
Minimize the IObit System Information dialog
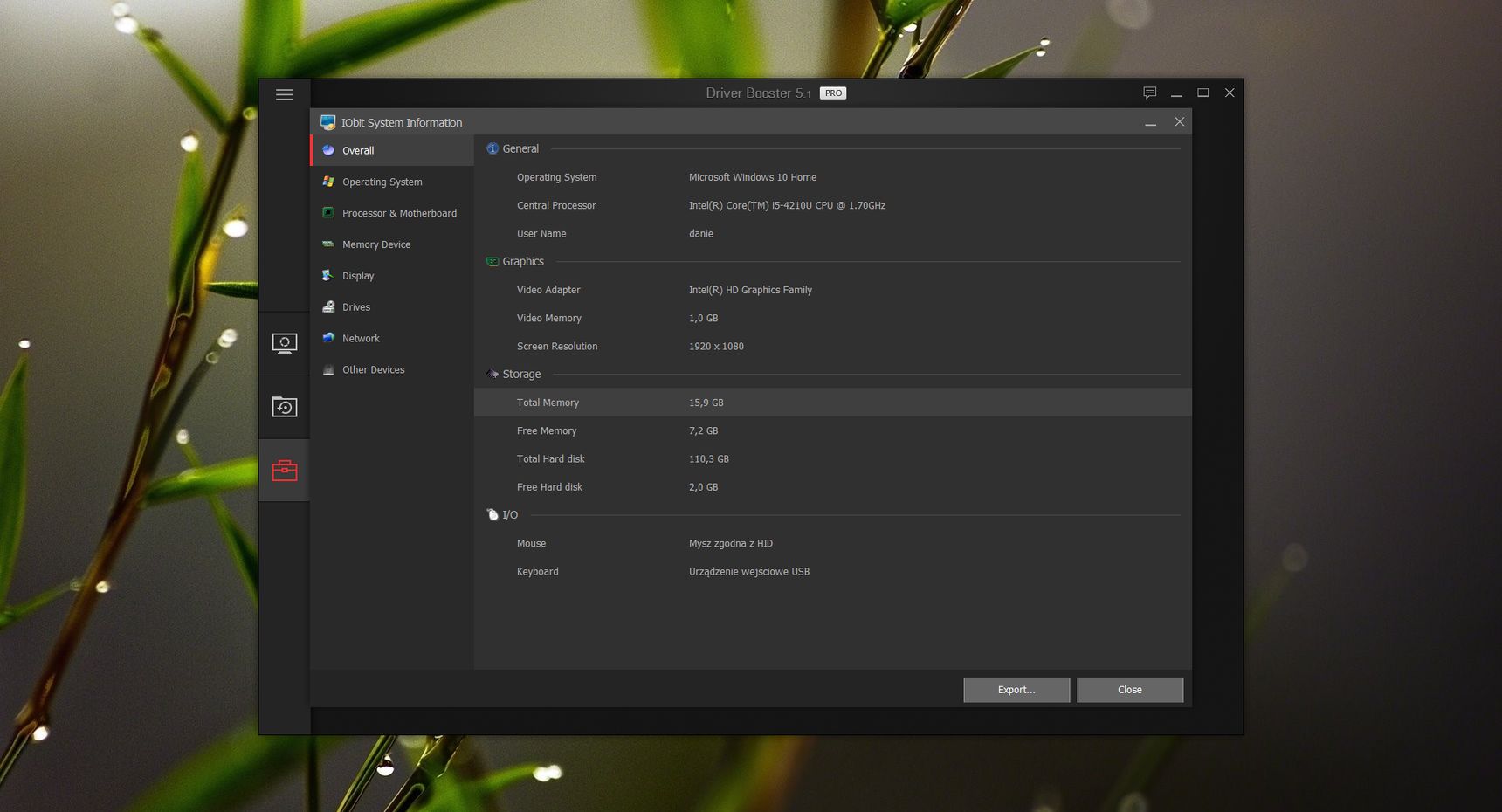coord(1151,122)
